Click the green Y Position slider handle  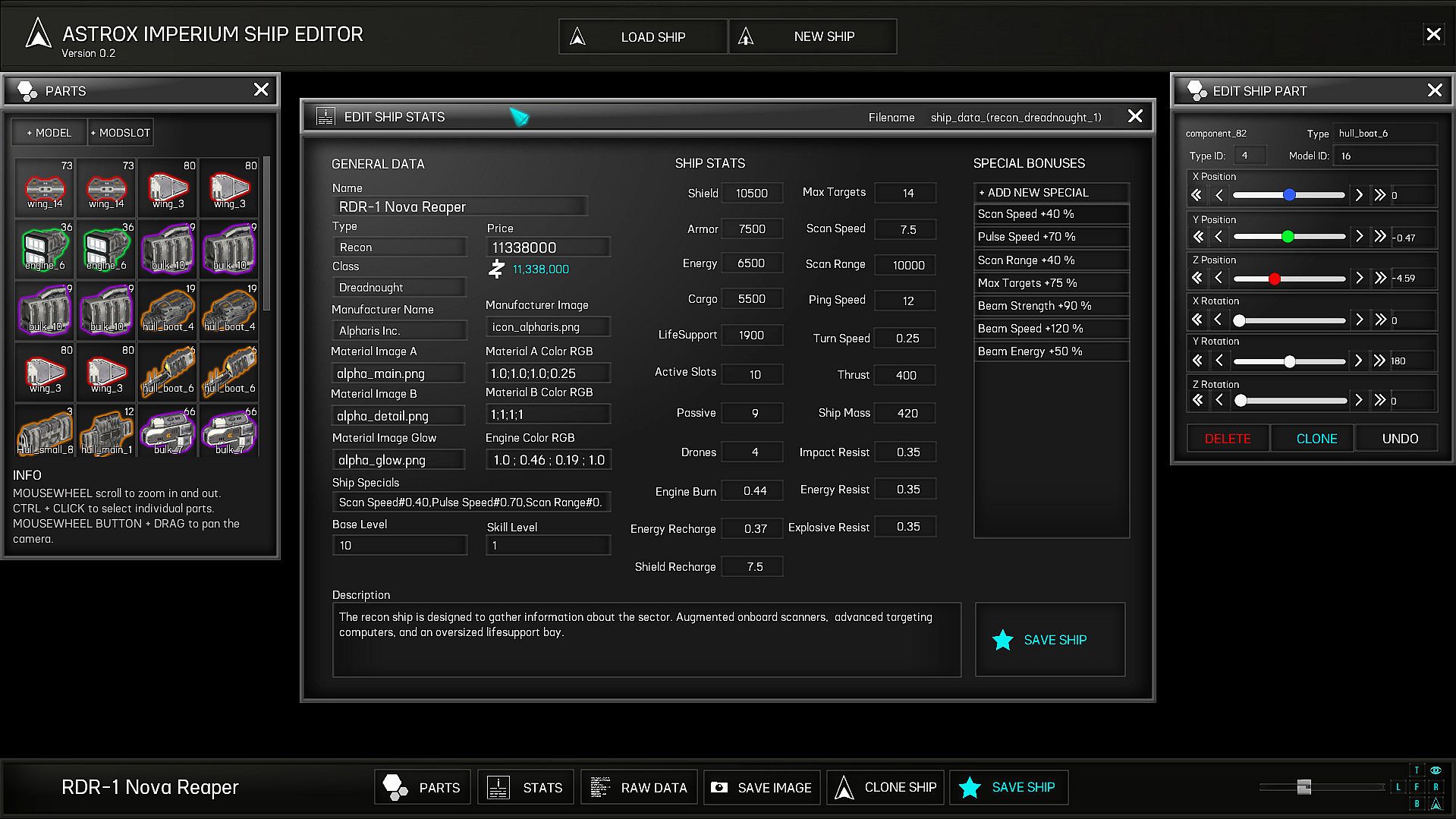pos(1288,237)
